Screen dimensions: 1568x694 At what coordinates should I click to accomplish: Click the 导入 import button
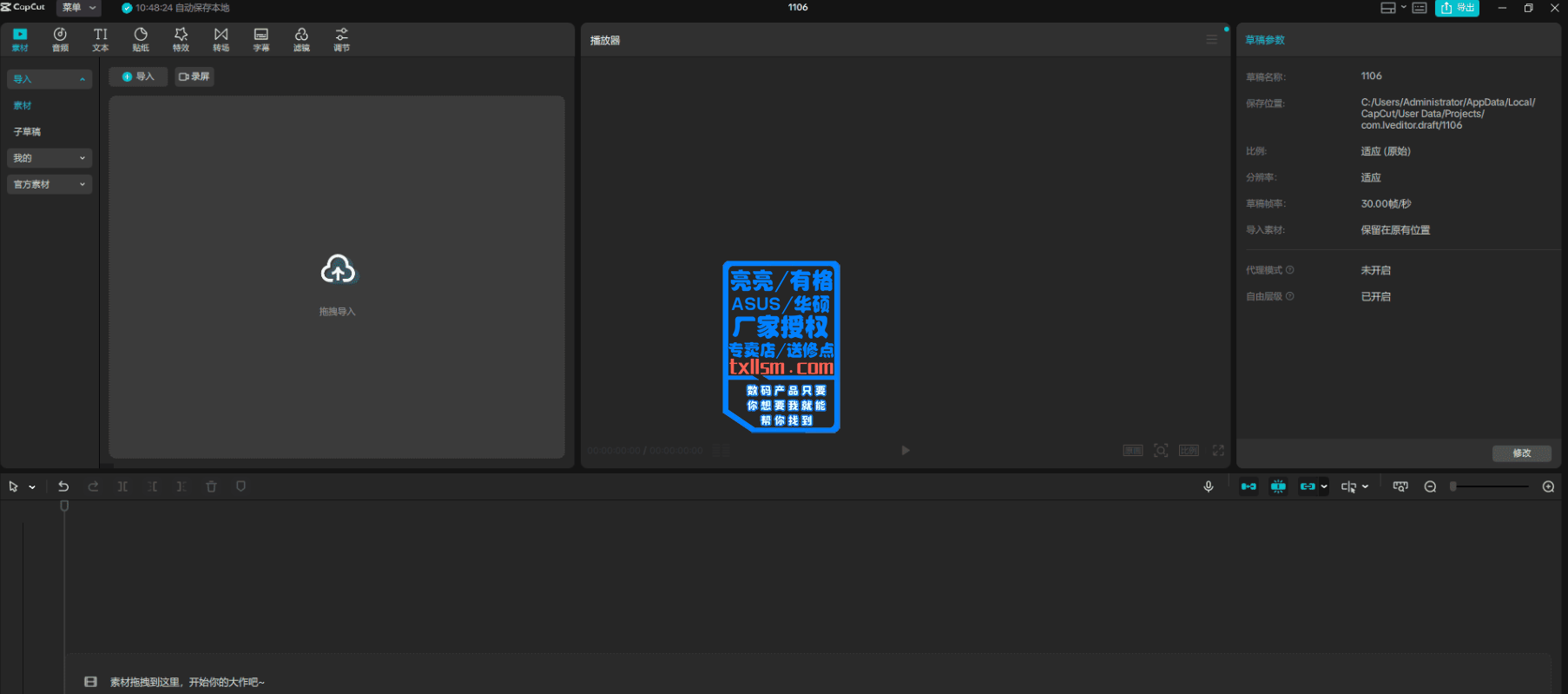point(138,76)
